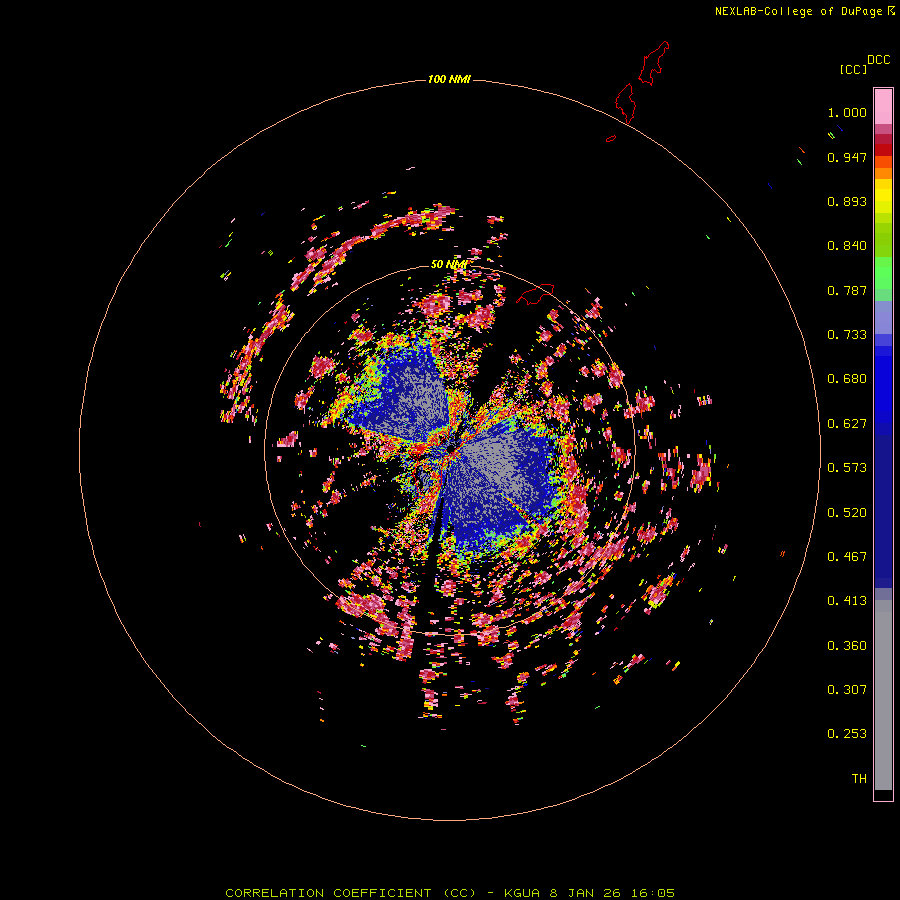Click the 0.573 color scale value
Image resolution: width=900 pixels, height=900 pixels.
click(x=847, y=468)
